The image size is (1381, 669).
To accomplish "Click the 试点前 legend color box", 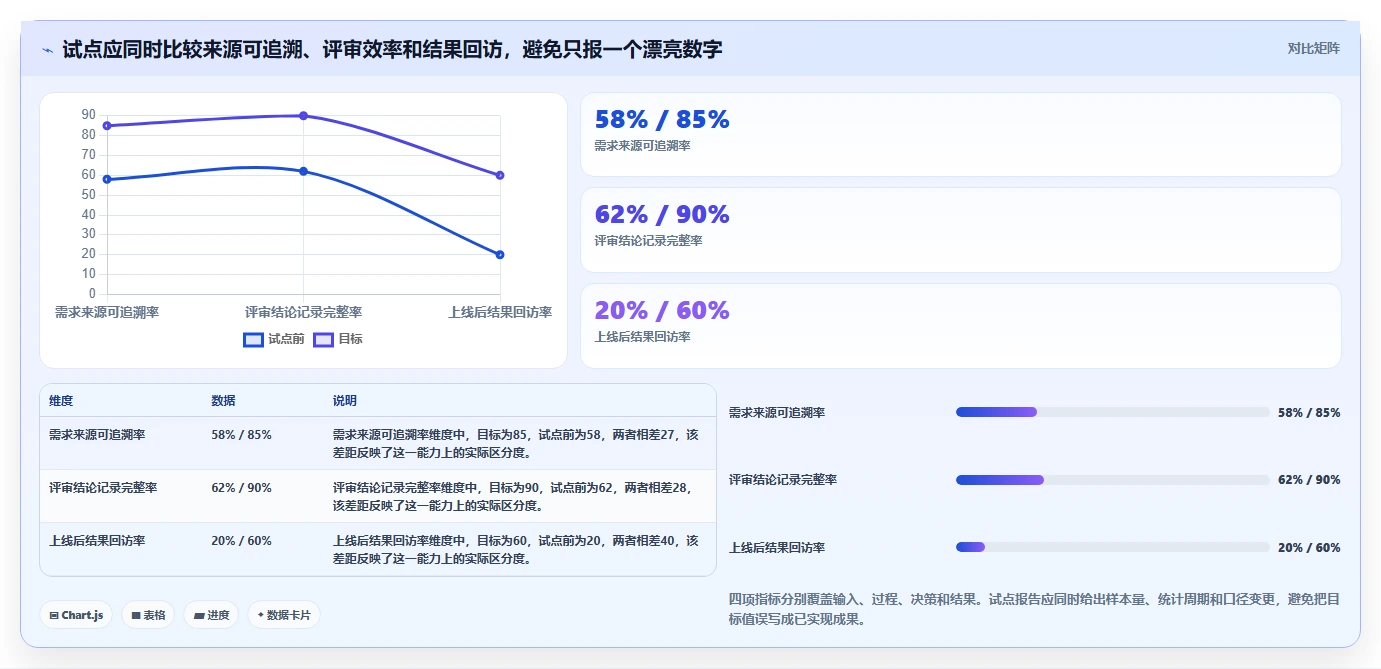I will 254,339.
